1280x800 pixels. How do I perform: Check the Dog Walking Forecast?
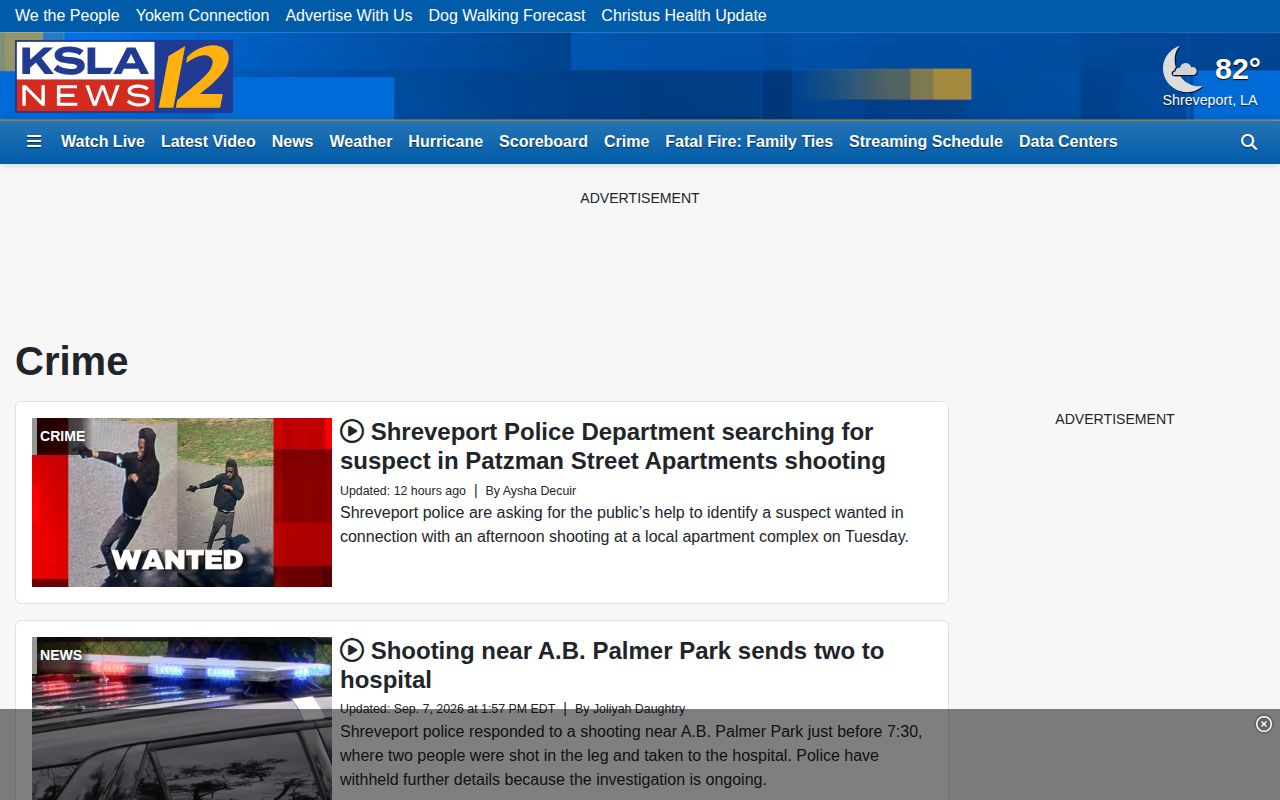click(507, 16)
